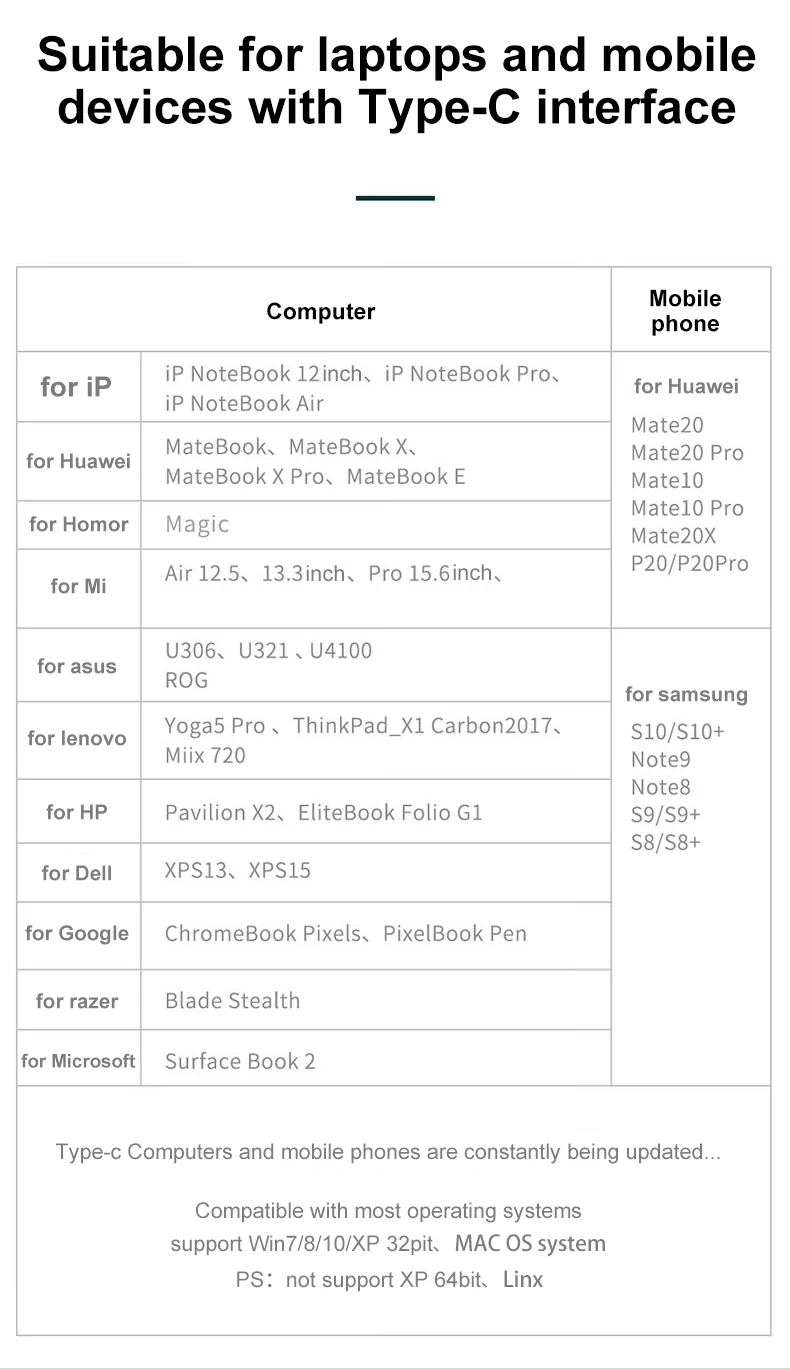Select the 'for Huawei' computer row label
The width and height of the screenshot is (790, 1370).
[78, 461]
